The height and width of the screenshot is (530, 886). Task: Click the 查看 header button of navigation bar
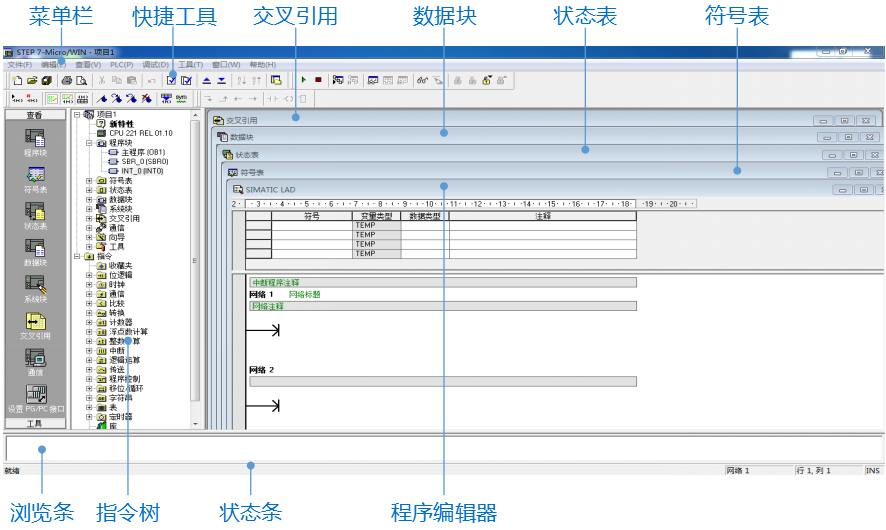tap(35, 115)
